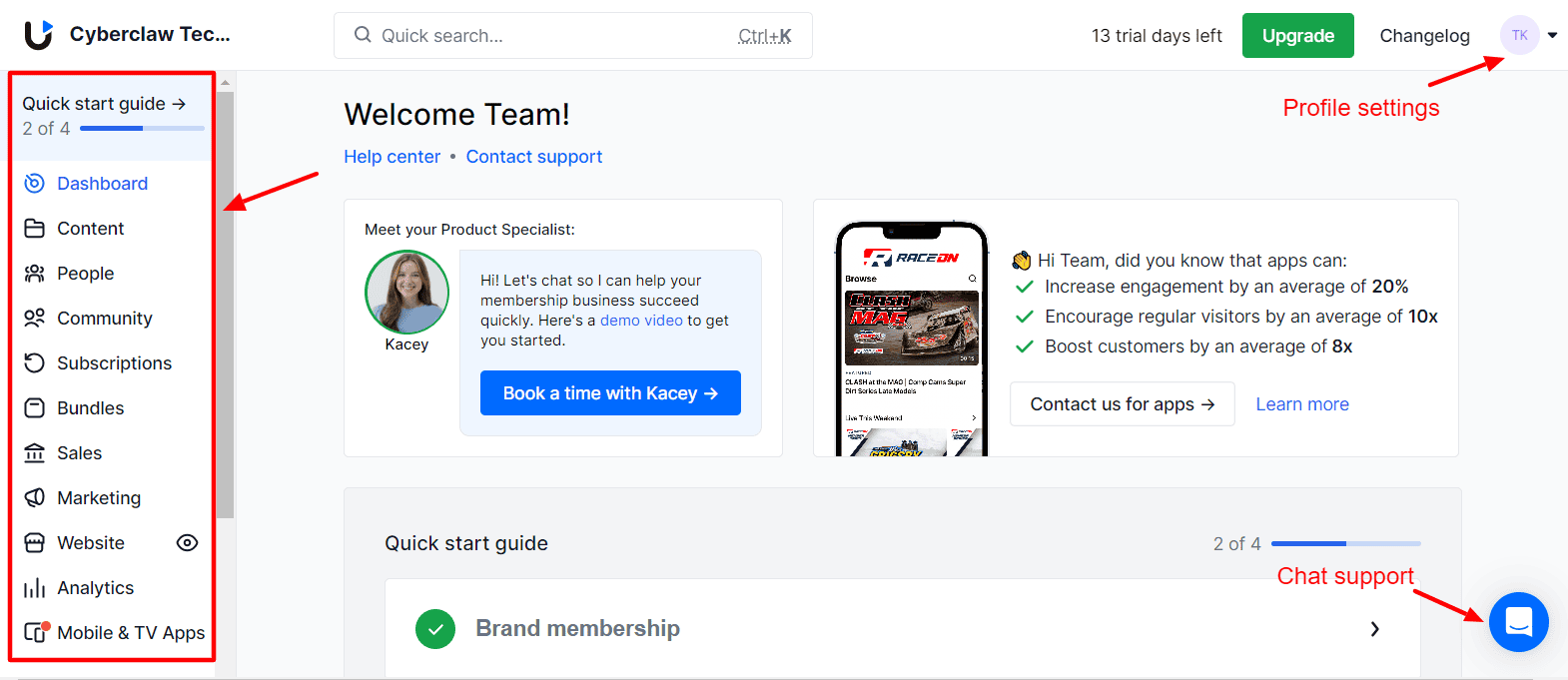Click the Subscriptions refresh icon
The height and width of the screenshot is (680, 1568).
pos(34,363)
